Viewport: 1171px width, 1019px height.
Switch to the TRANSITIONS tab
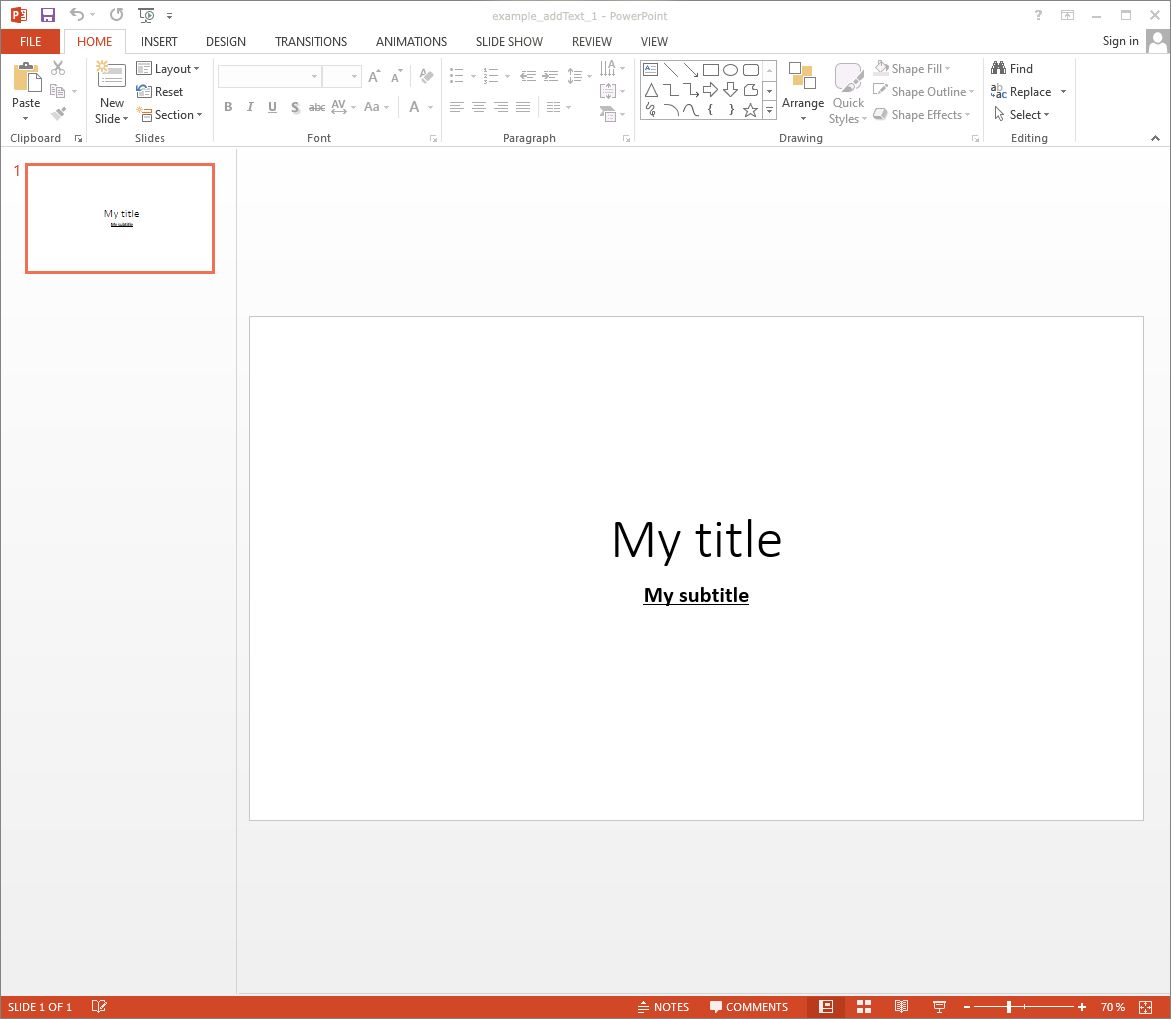[x=311, y=41]
